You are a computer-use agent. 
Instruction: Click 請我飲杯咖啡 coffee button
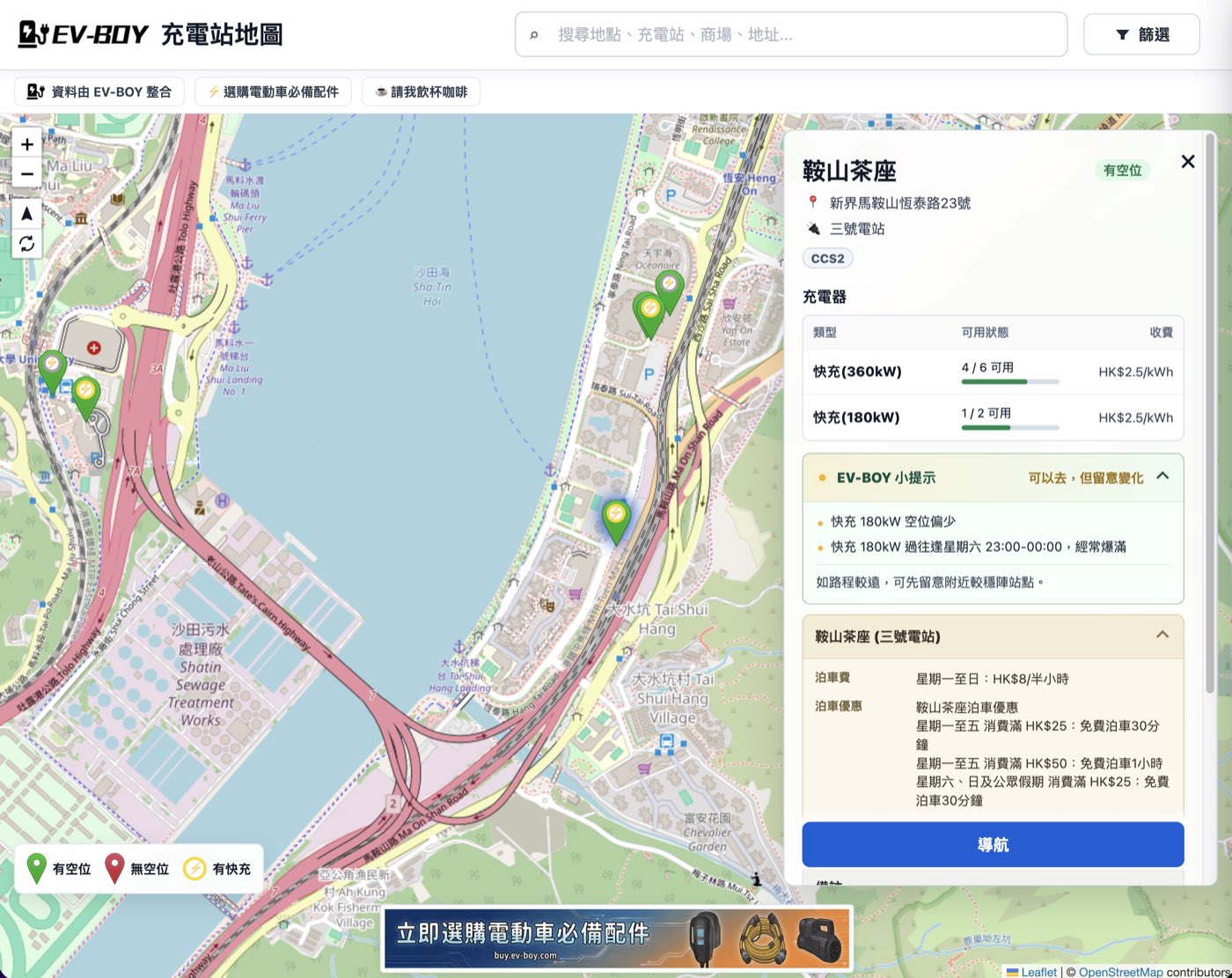421,92
